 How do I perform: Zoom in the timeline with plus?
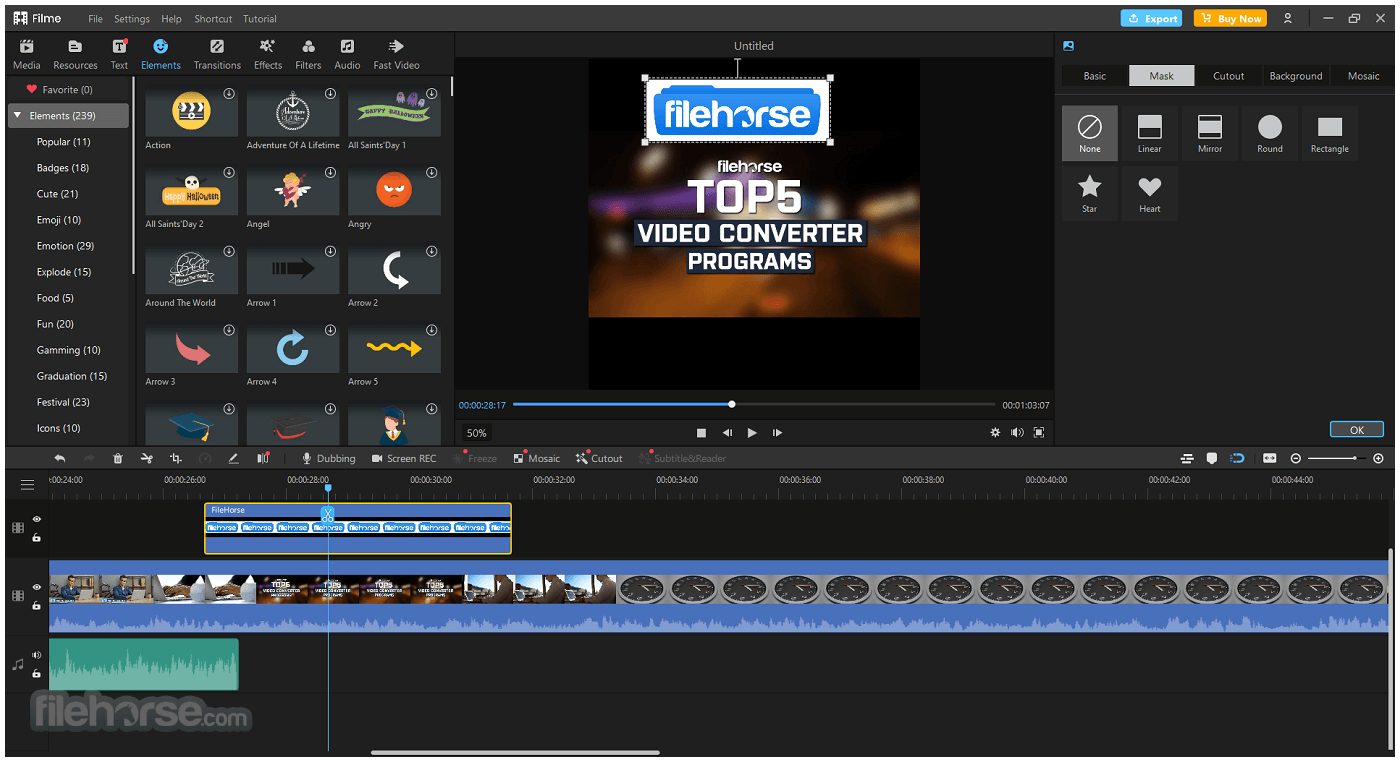(x=1380, y=458)
